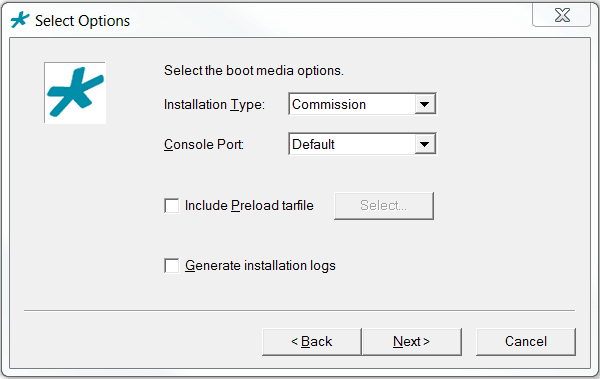The height and width of the screenshot is (379, 600).
Task: Close the Select Options dialog window
Action: click(x=562, y=15)
